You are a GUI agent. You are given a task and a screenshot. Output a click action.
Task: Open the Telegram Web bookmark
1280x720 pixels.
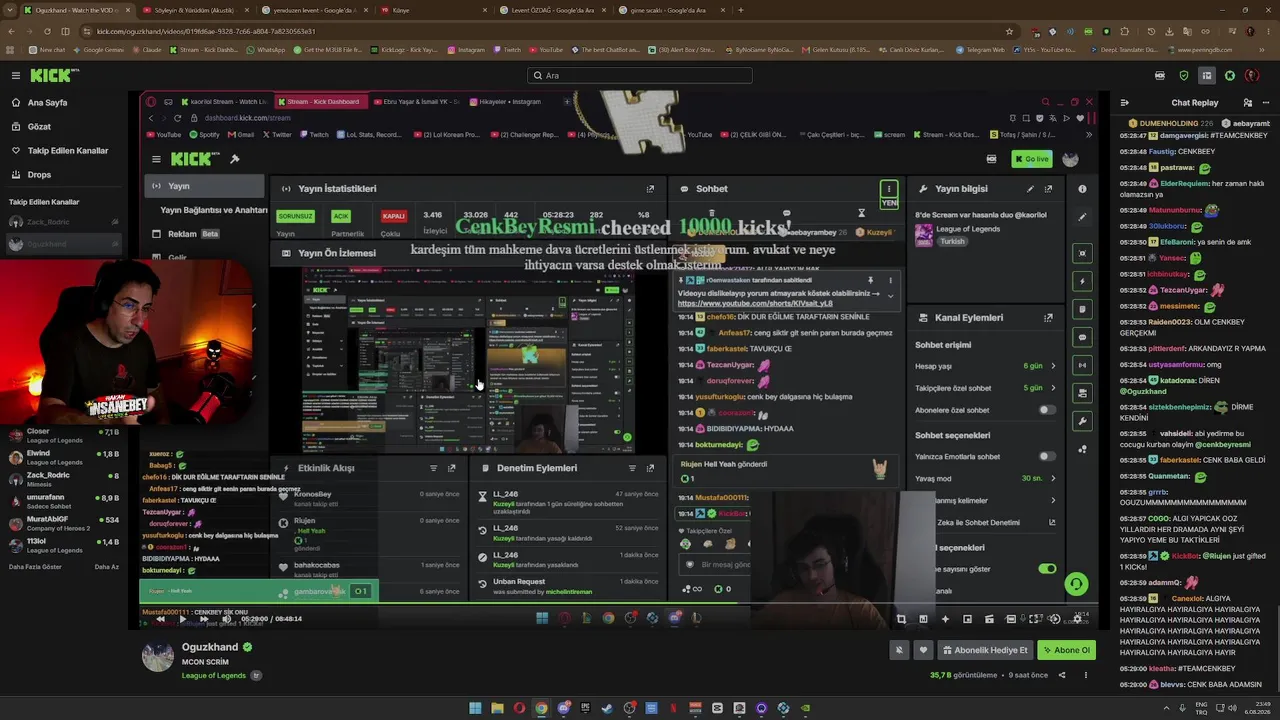[x=980, y=50]
